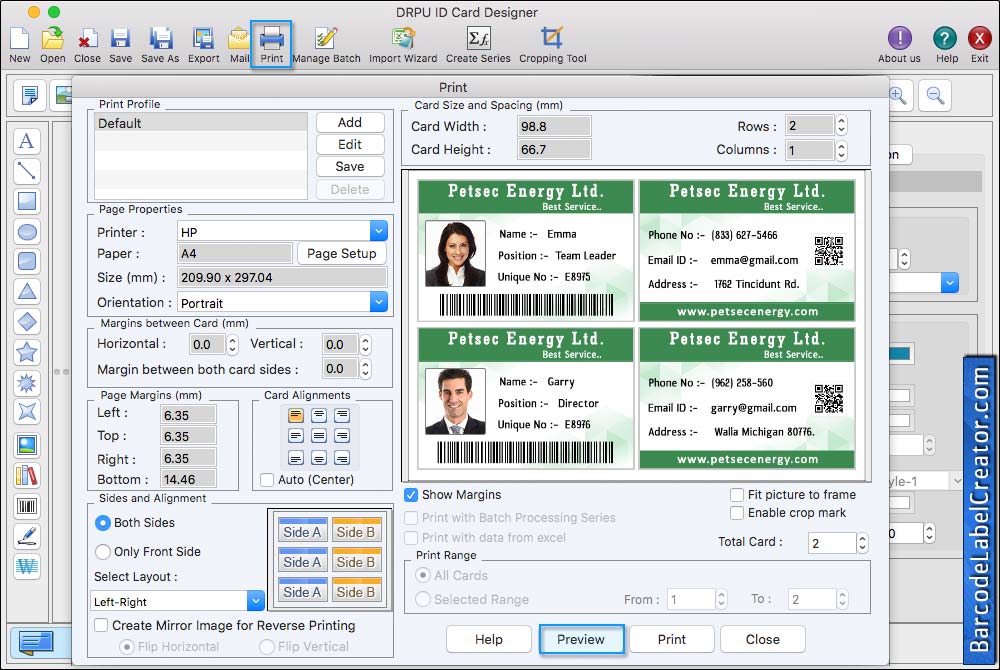The height and width of the screenshot is (670, 1000).
Task: Check Auto (Center) alignment
Action: (267, 479)
